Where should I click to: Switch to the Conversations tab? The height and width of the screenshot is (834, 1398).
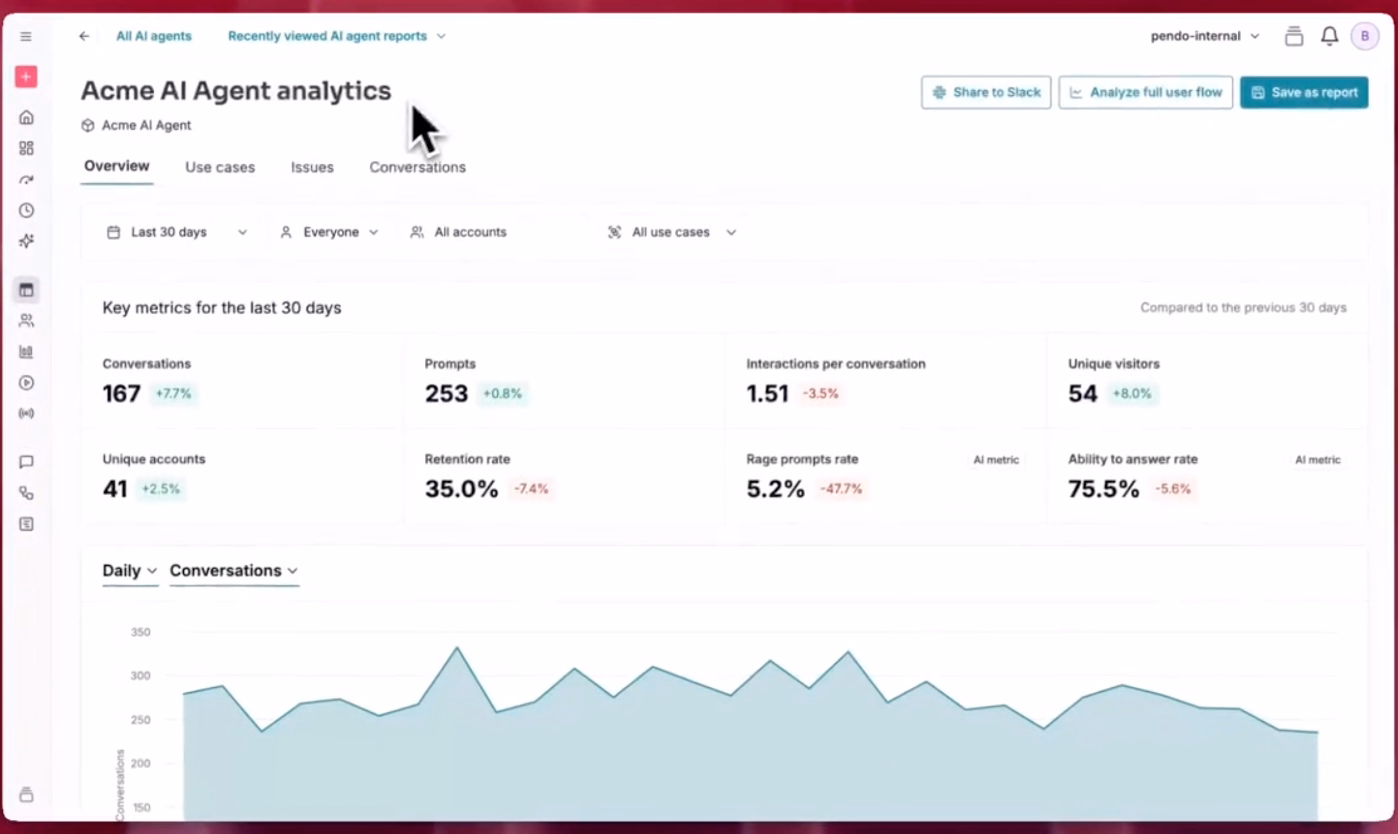tap(418, 167)
